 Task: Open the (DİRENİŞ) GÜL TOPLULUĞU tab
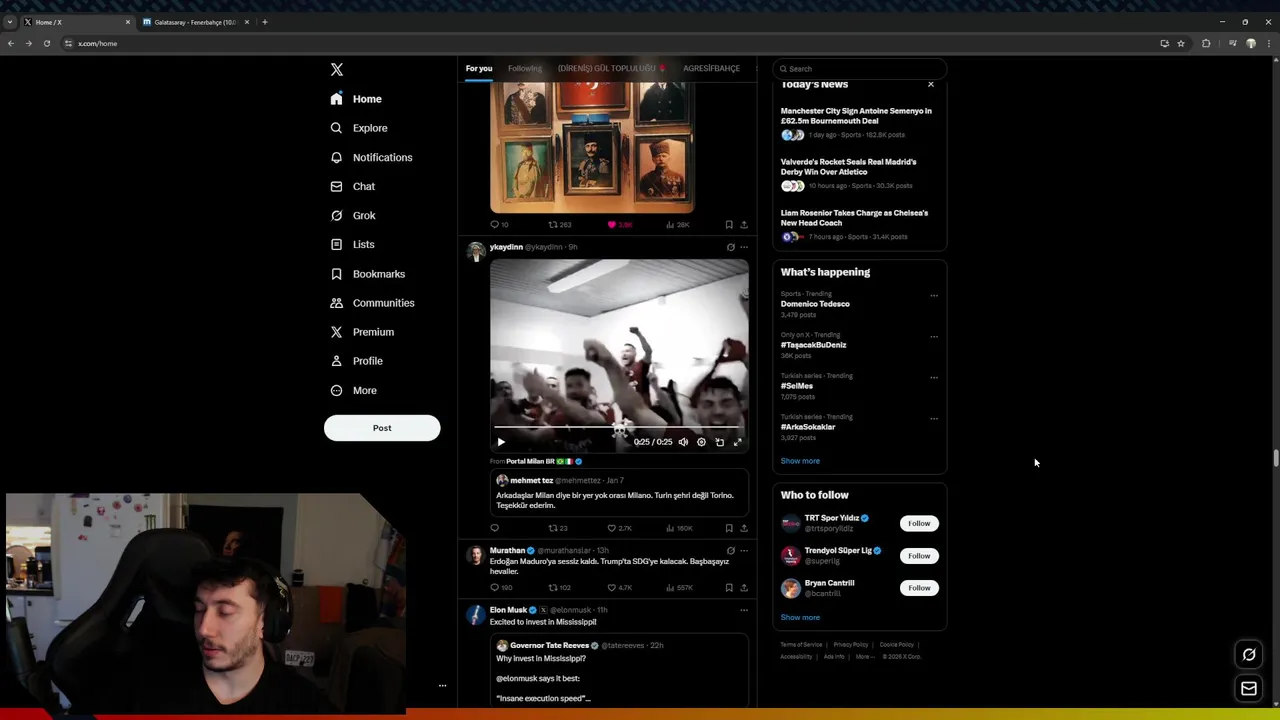click(611, 68)
